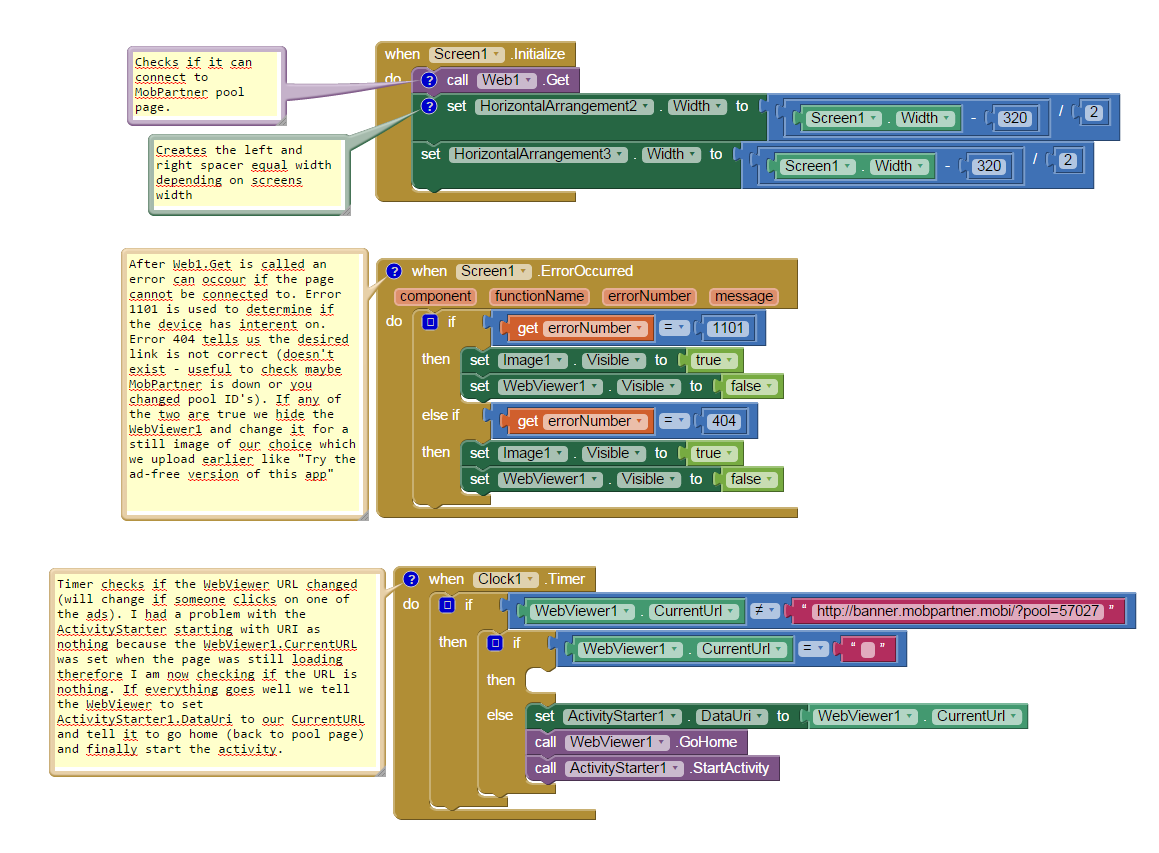Edit the 1101 number field
Screen dimensions: 1159x853
tap(728, 328)
